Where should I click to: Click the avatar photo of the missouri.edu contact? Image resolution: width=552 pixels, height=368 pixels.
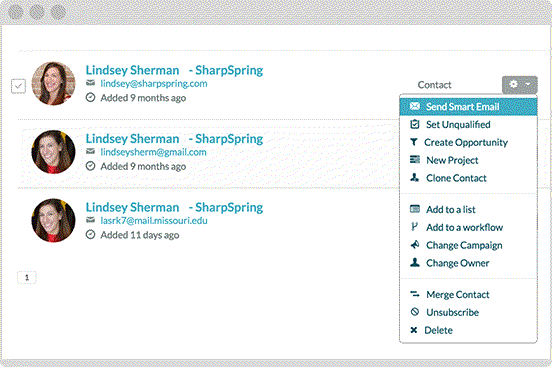pyautogui.click(x=54, y=220)
